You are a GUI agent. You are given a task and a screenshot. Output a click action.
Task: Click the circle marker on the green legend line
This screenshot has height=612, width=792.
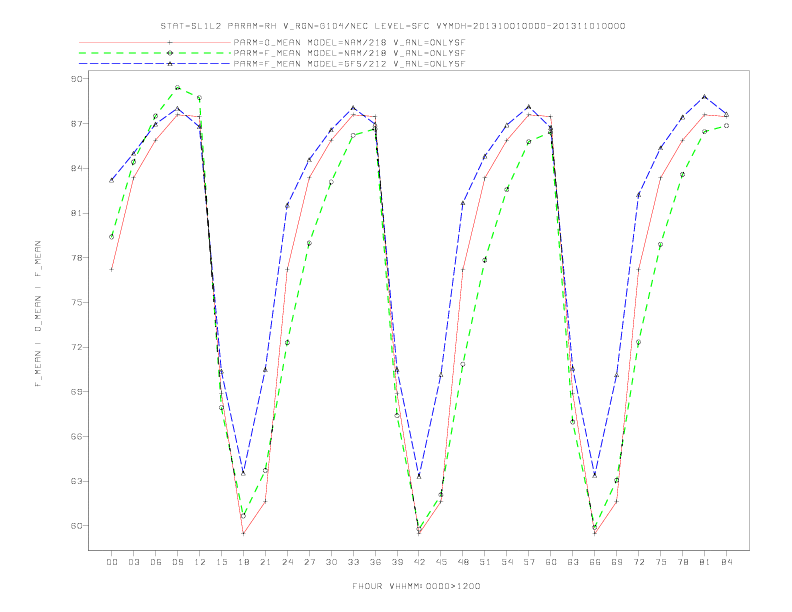170,53
